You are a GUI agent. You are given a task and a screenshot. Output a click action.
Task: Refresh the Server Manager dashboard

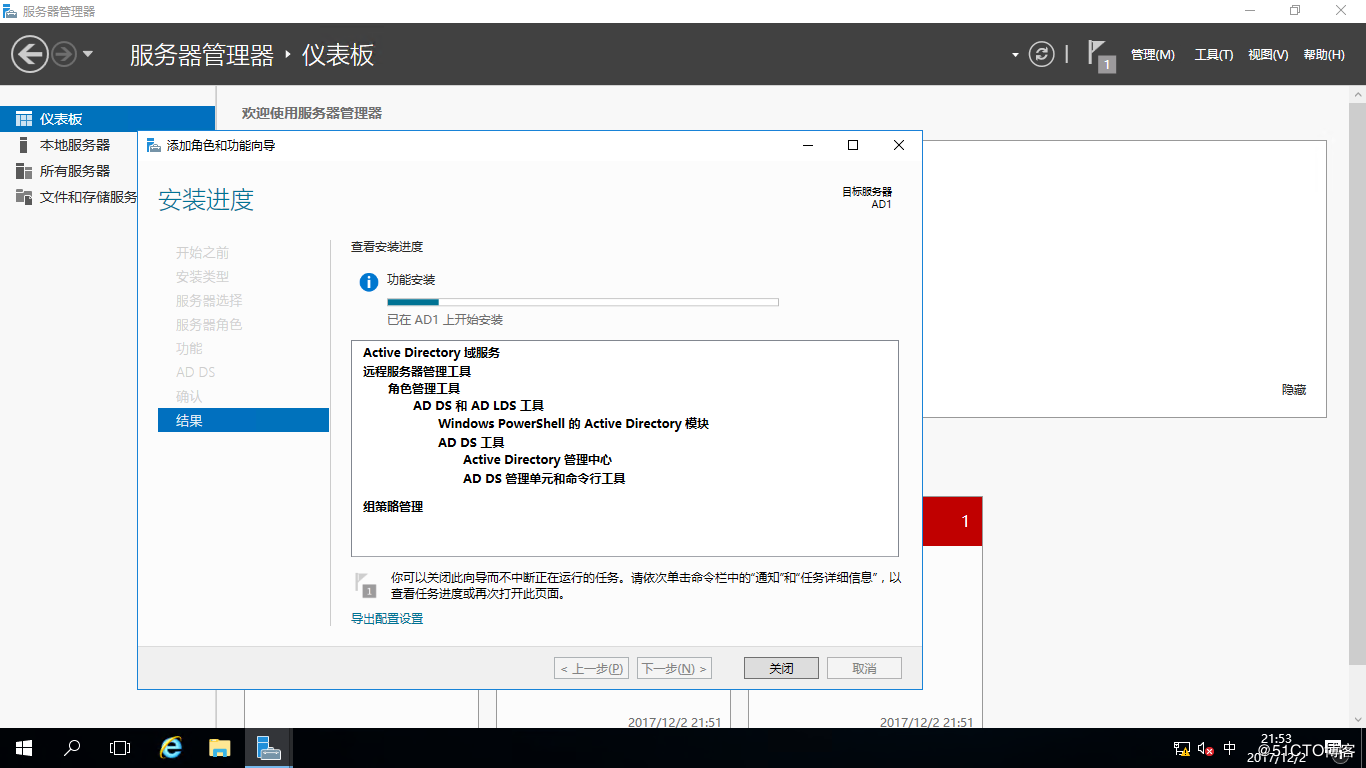[x=1042, y=54]
